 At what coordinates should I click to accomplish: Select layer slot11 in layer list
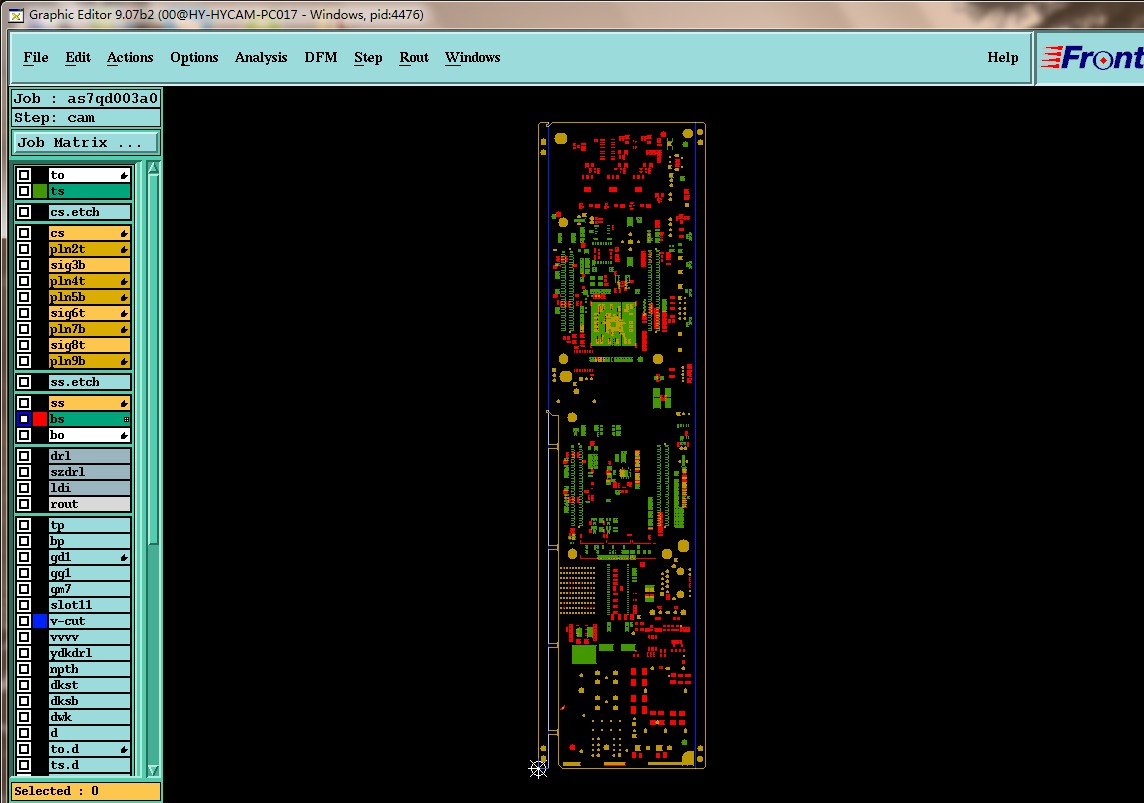coord(89,605)
